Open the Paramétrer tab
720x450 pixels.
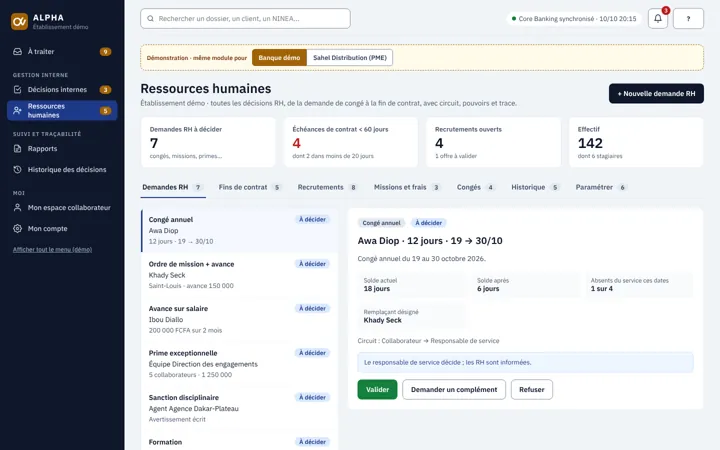(x=601, y=187)
